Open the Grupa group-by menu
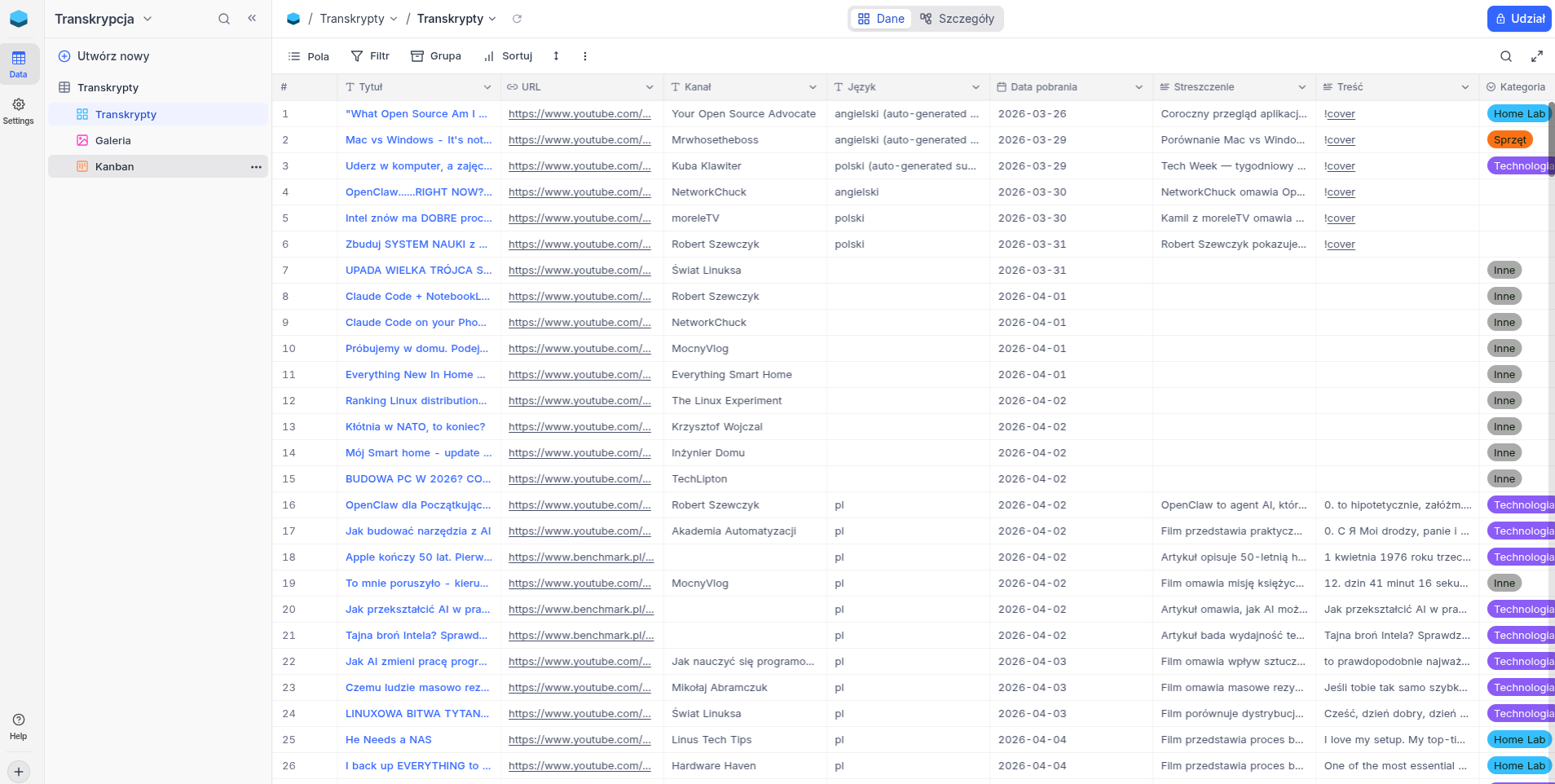 pos(436,56)
